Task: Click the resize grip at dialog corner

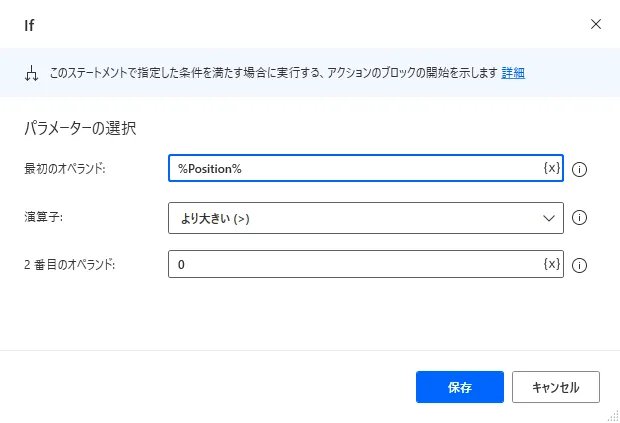Action: click(x=611, y=415)
